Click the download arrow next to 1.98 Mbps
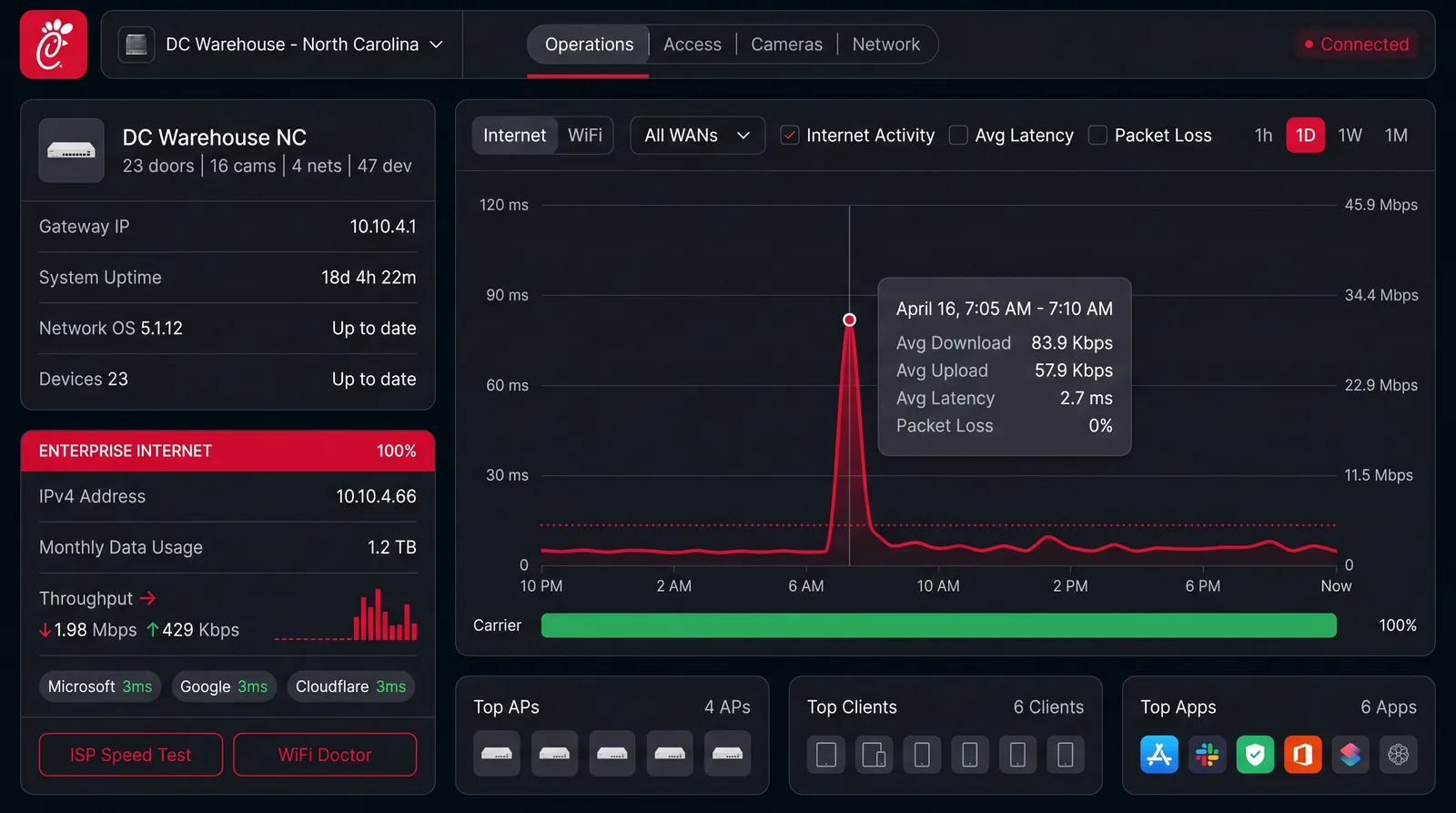 point(45,630)
